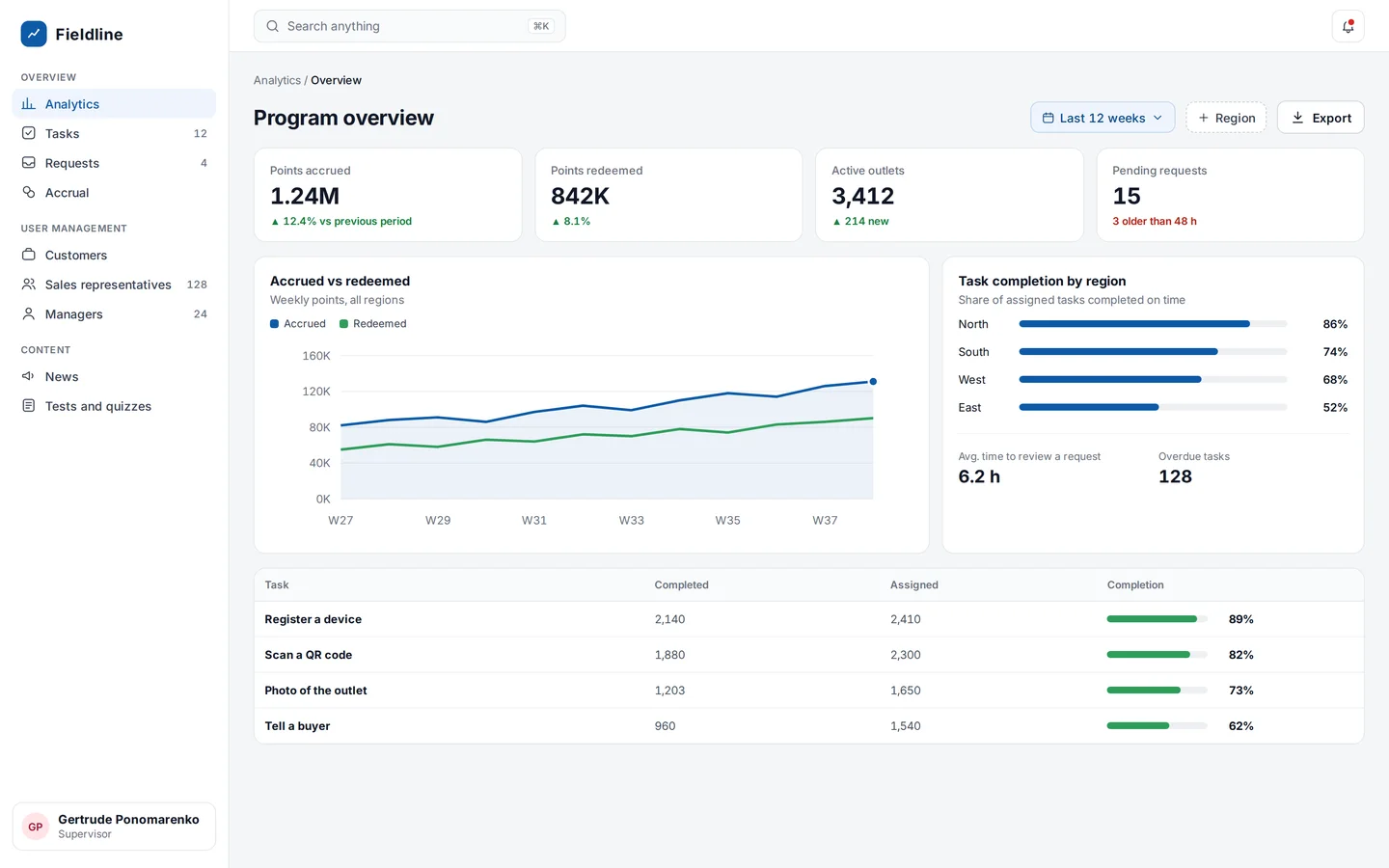Click the Accrual coins icon in sidebar
1389x868 pixels.
(x=29, y=192)
